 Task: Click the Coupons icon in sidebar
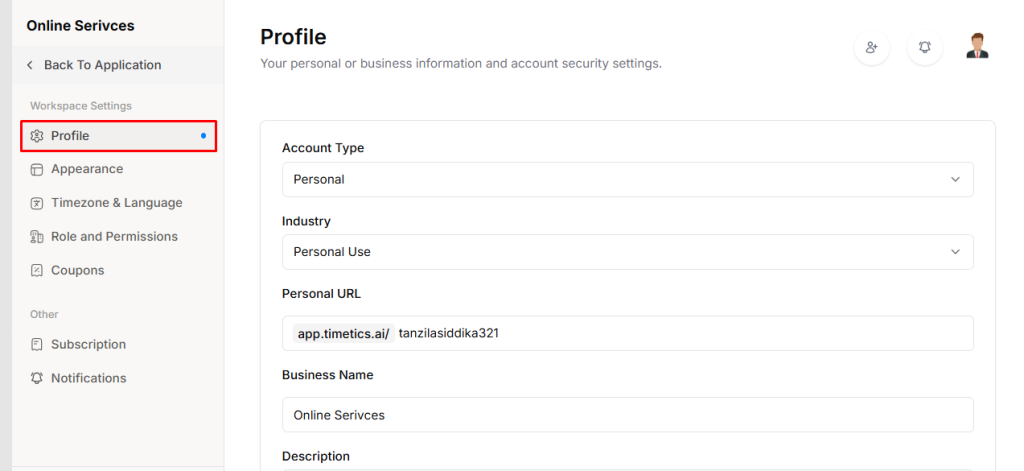coord(37,270)
